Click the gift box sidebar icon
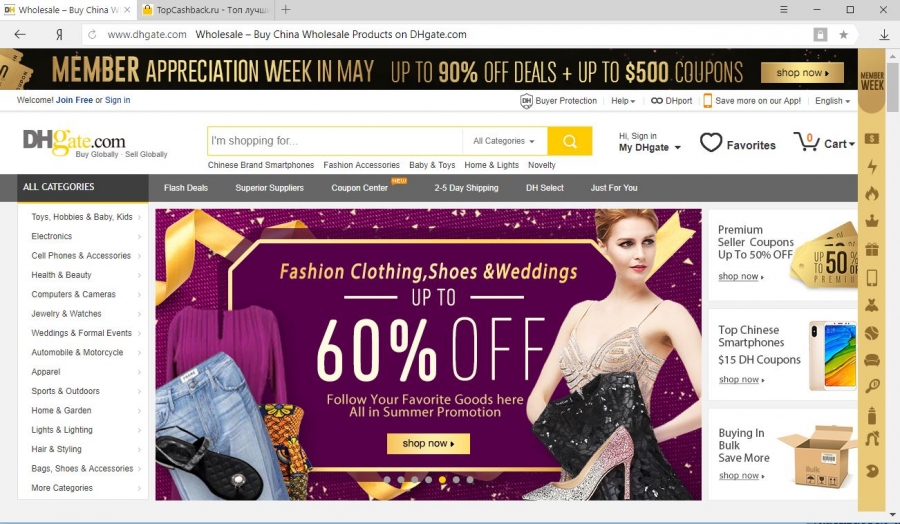Screen dimensions: 900x524 pos(872,250)
